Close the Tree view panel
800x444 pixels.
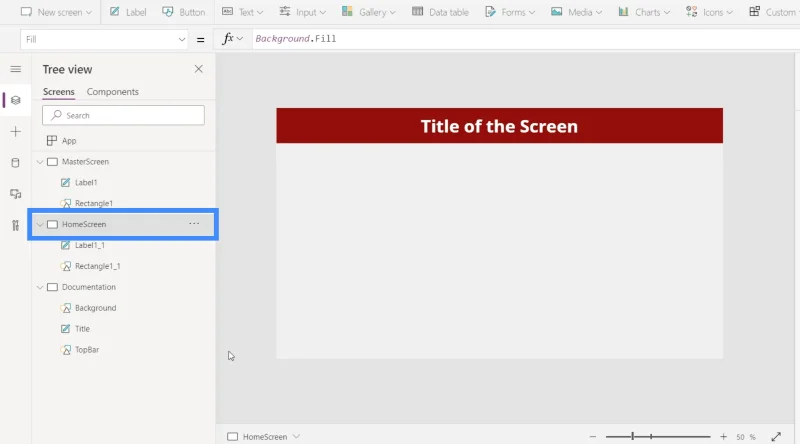(x=198, y=69)
